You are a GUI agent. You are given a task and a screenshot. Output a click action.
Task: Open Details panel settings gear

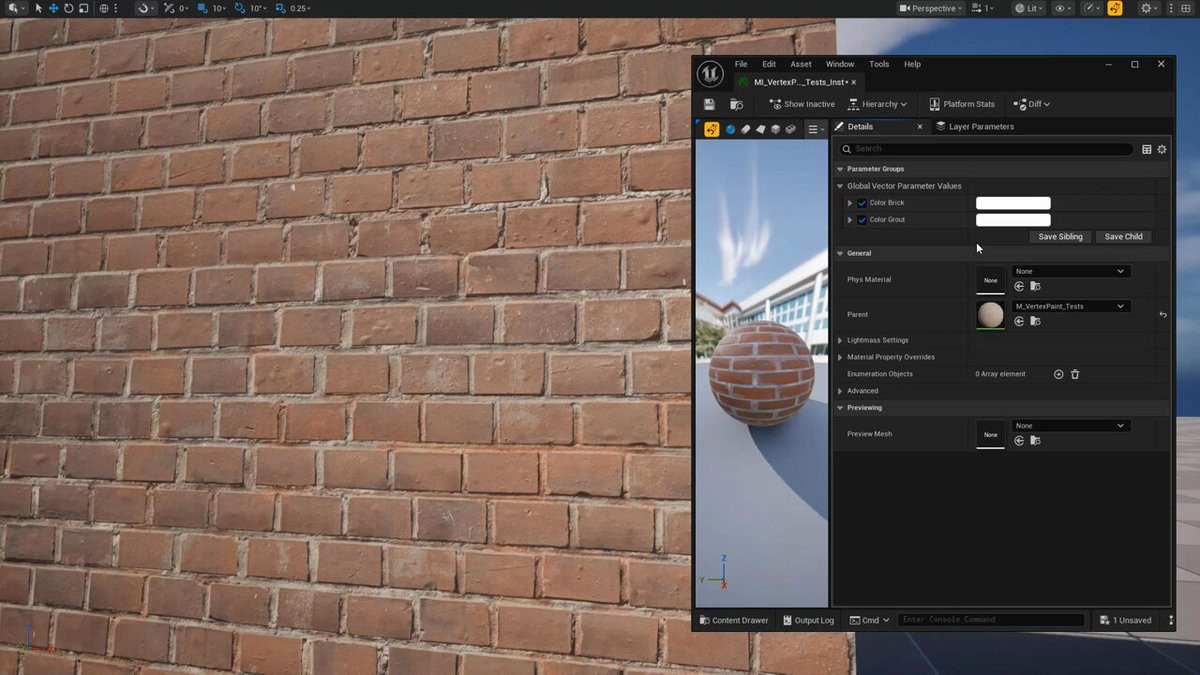[x=1162, y=149]
